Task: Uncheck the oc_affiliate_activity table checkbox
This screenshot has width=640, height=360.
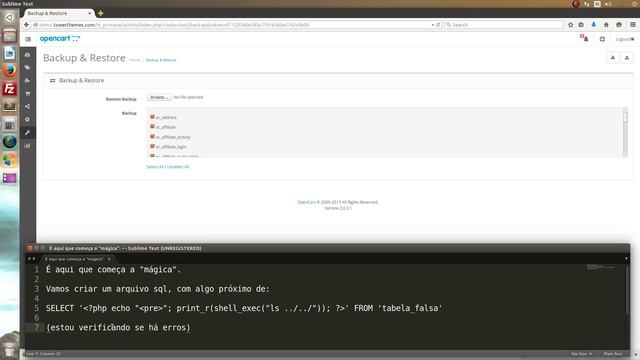Action: pyautogui.click(x=152, y=136)
